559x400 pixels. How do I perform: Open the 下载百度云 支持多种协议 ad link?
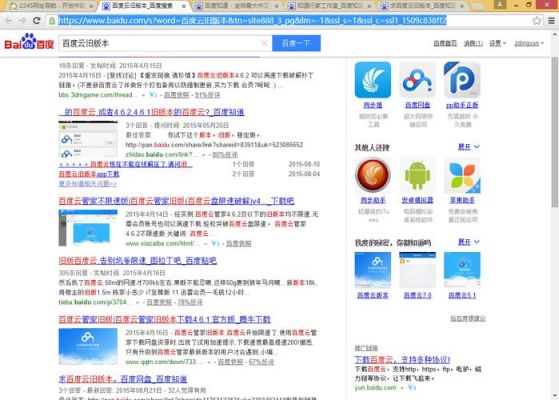402,359
